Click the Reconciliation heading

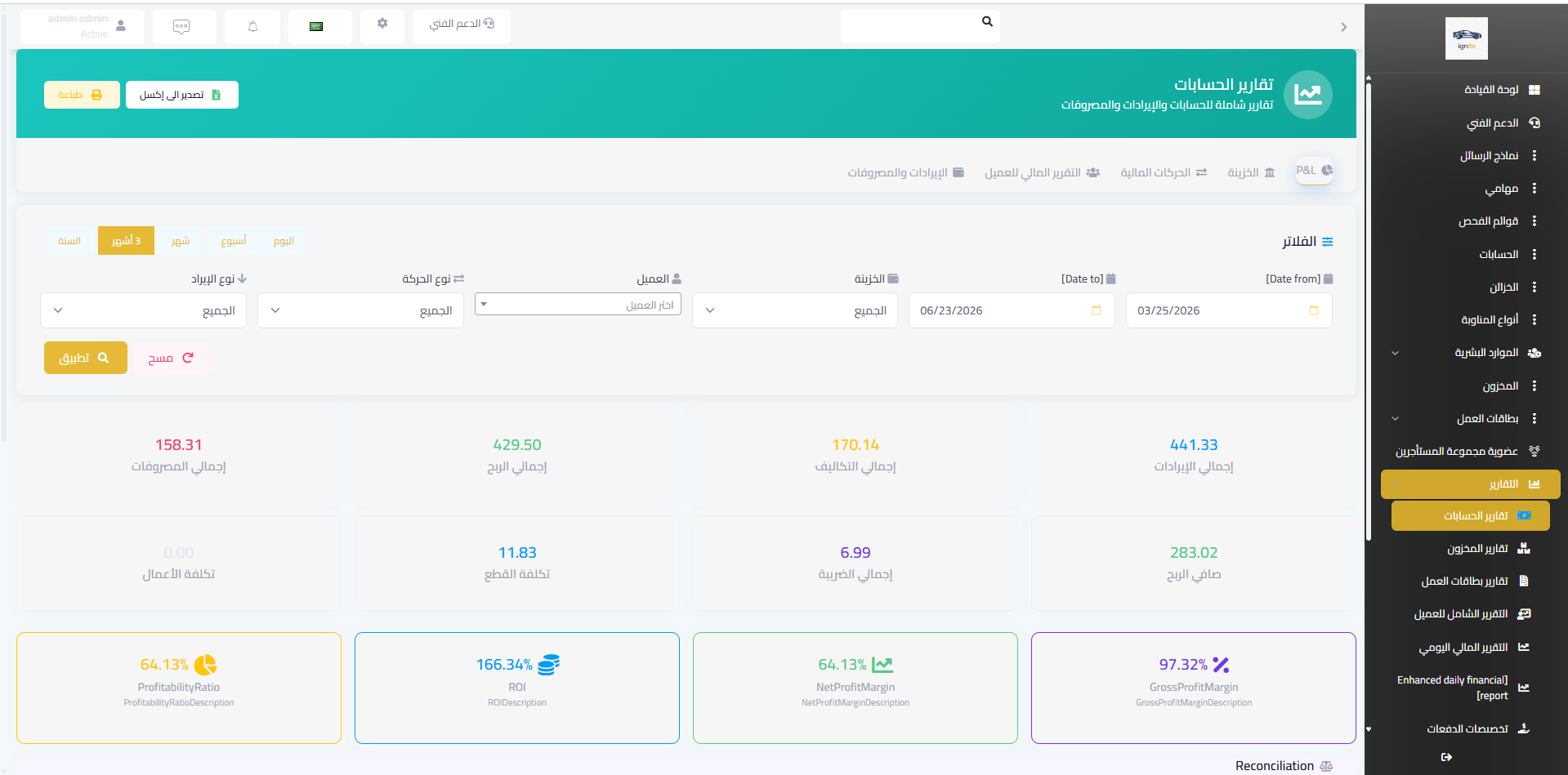pyautogui.click(x=1275, y=766)
